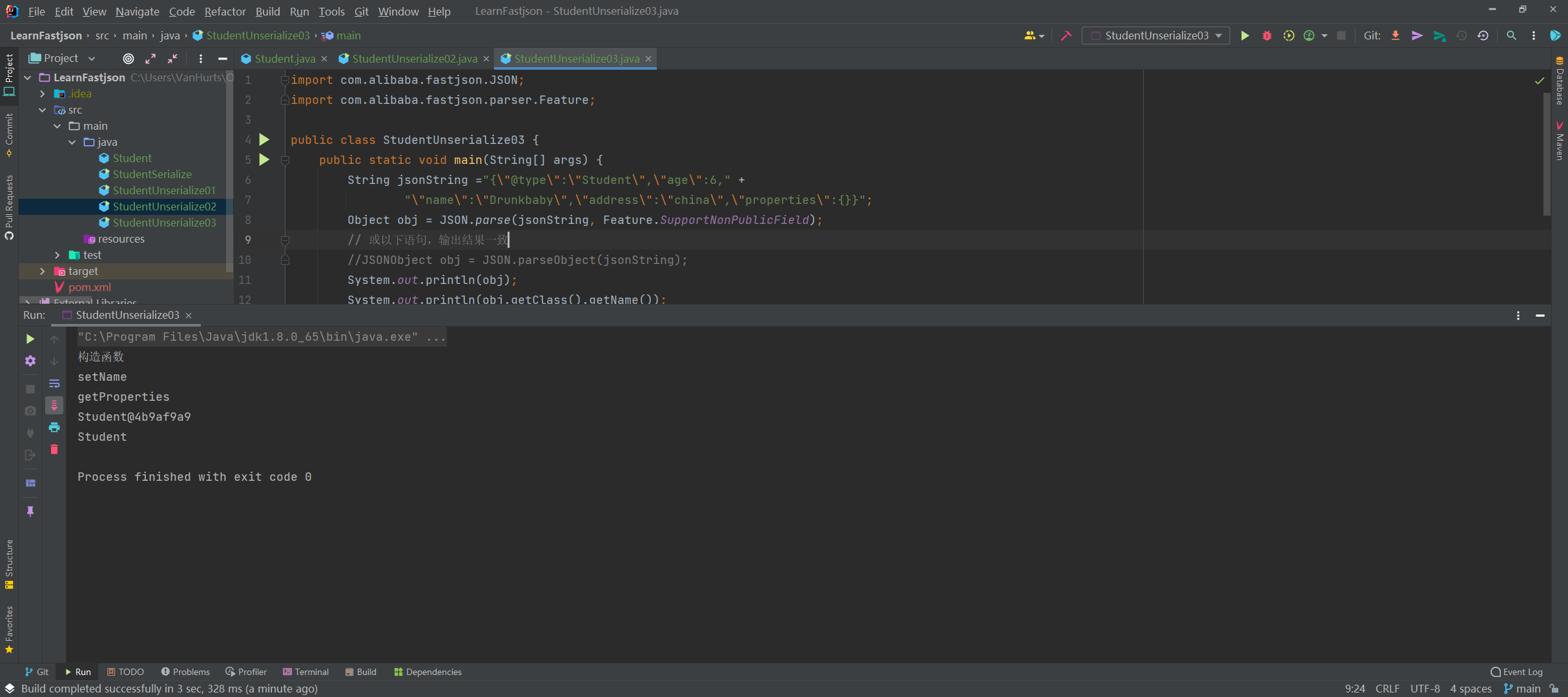
Task: Enable scroll to end in console
Action: (x=54, y=405)
